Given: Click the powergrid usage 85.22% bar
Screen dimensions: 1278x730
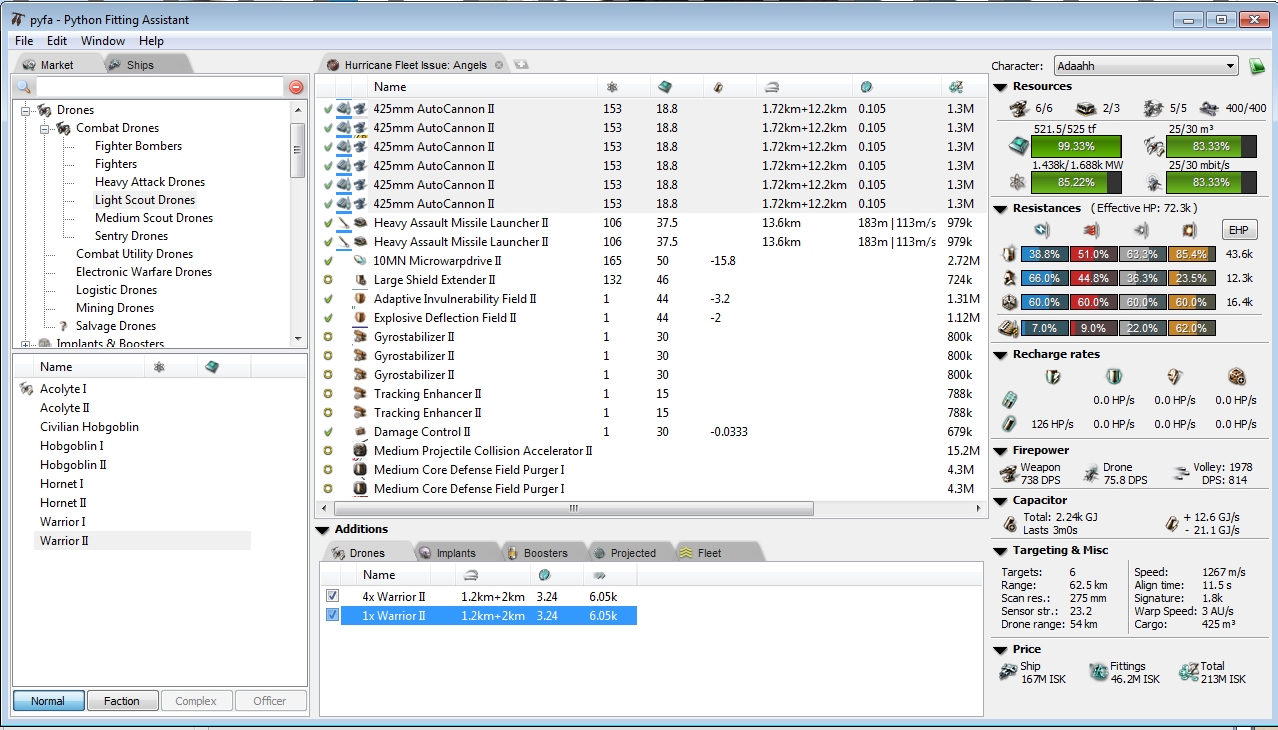Looking at the screenshot, I should point(1078,183).
